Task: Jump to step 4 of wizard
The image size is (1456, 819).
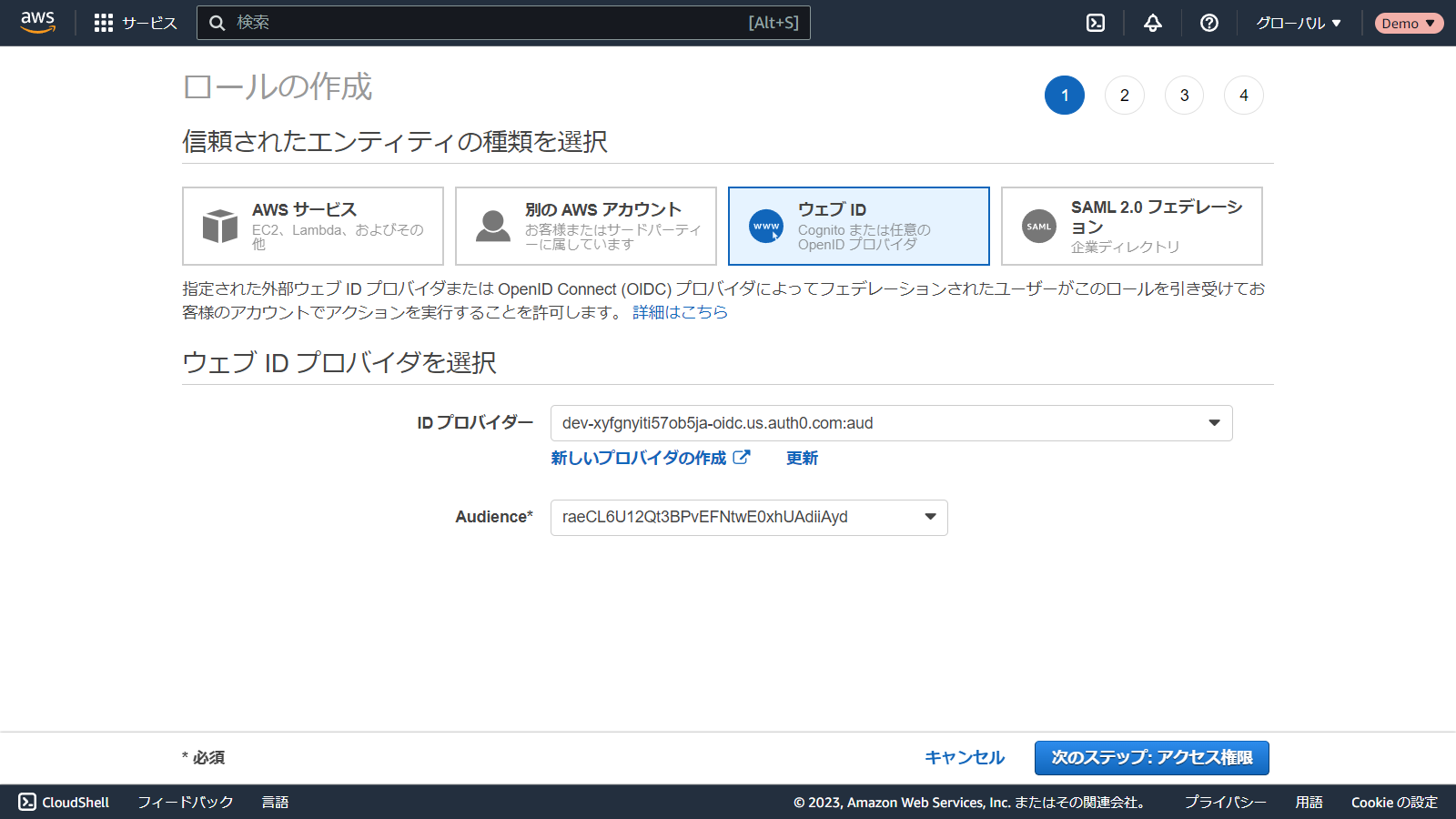Action: click(1243, 96)
